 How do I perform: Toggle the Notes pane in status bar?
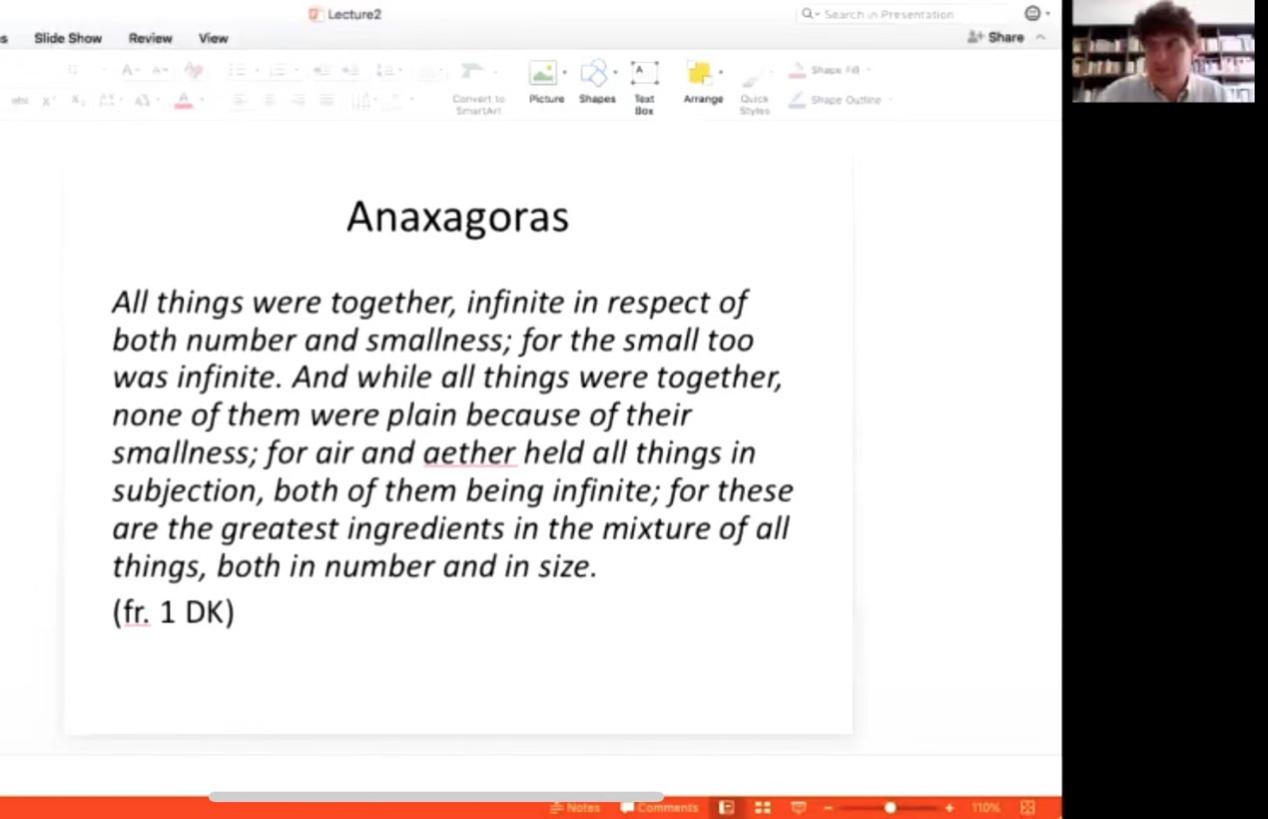point(575,808)
